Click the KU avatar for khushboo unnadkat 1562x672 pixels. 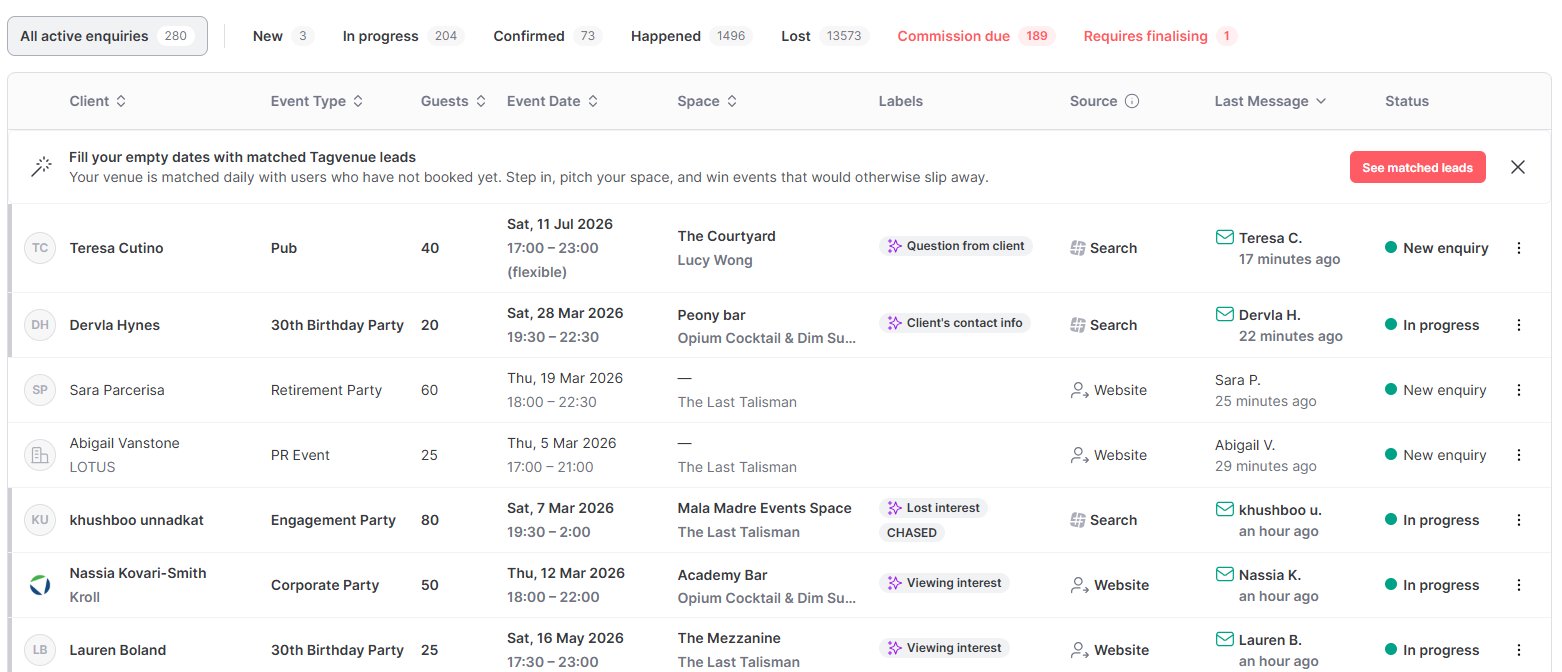coord(40,520)
